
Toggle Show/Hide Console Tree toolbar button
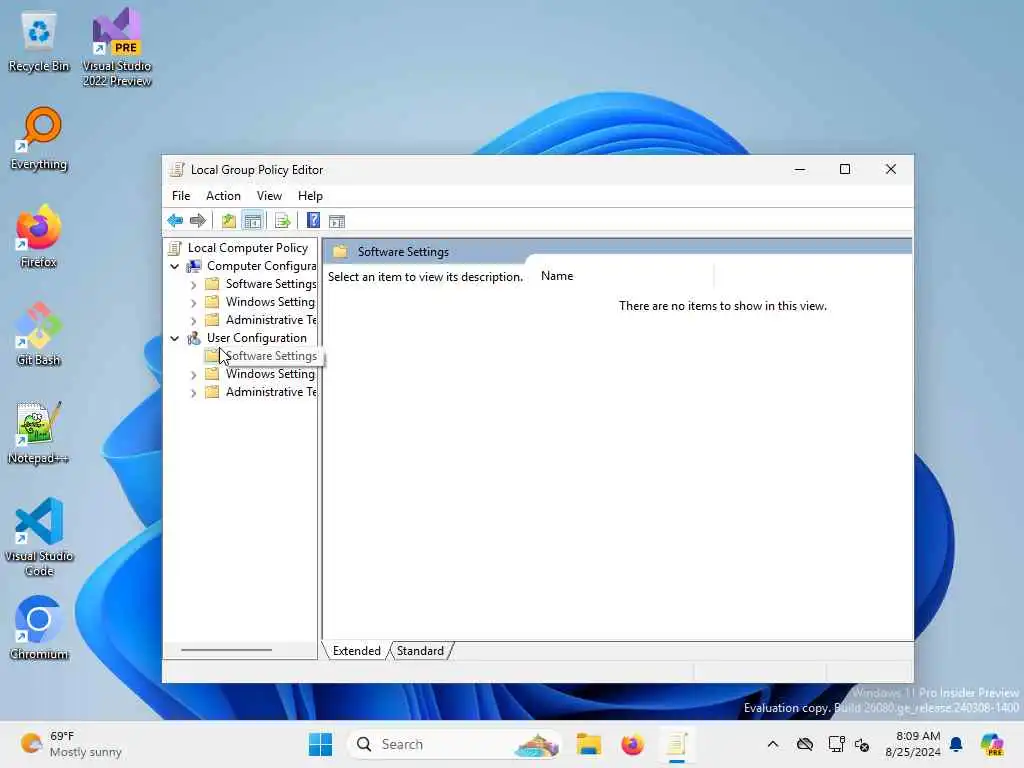[253, 221]
